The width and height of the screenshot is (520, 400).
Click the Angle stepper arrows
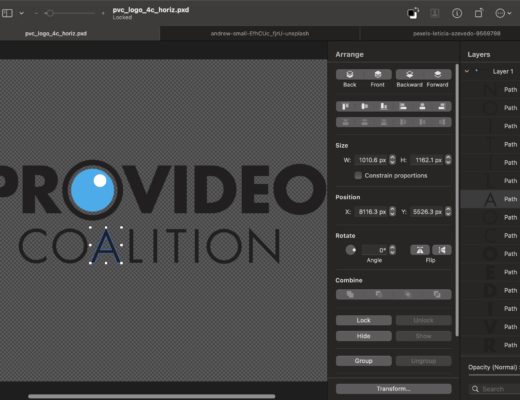tap(392, 250)
